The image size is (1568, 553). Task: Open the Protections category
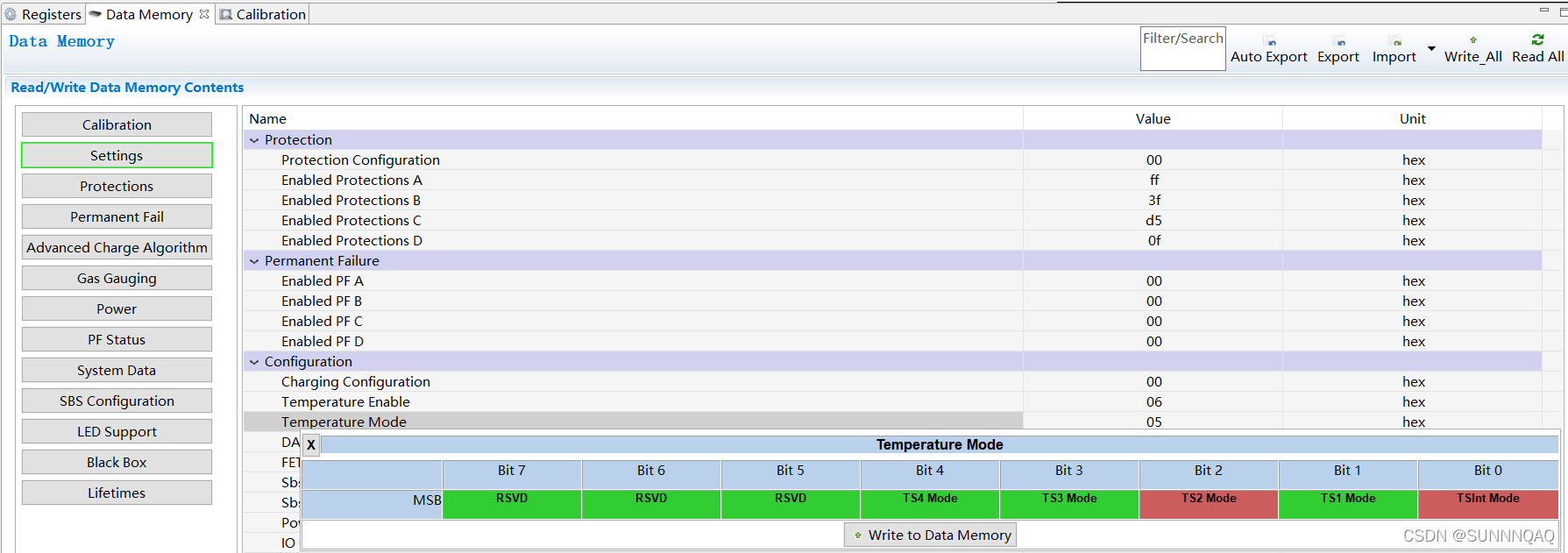point(117,186)
